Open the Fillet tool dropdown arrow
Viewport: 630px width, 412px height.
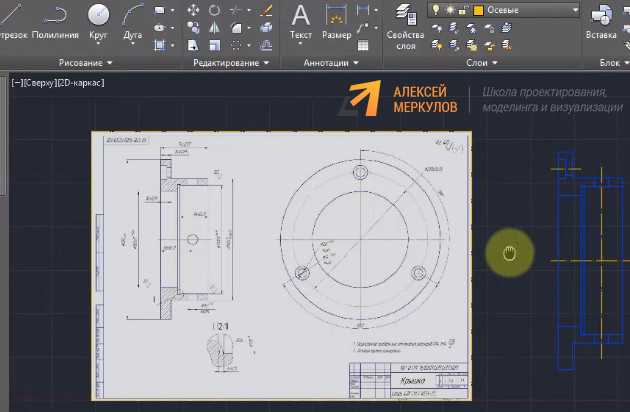249,28
